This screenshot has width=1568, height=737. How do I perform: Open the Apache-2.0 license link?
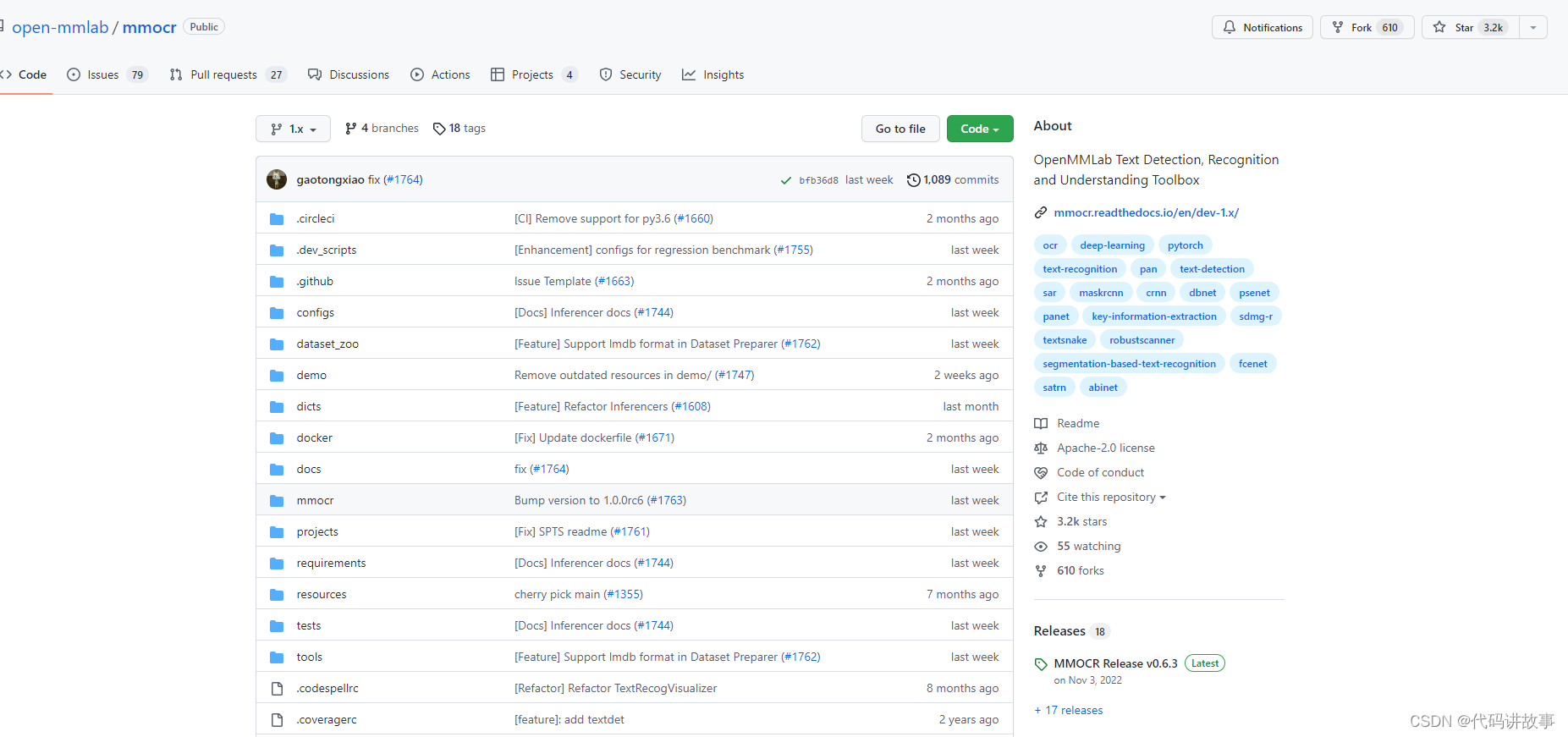[1105, 448]
